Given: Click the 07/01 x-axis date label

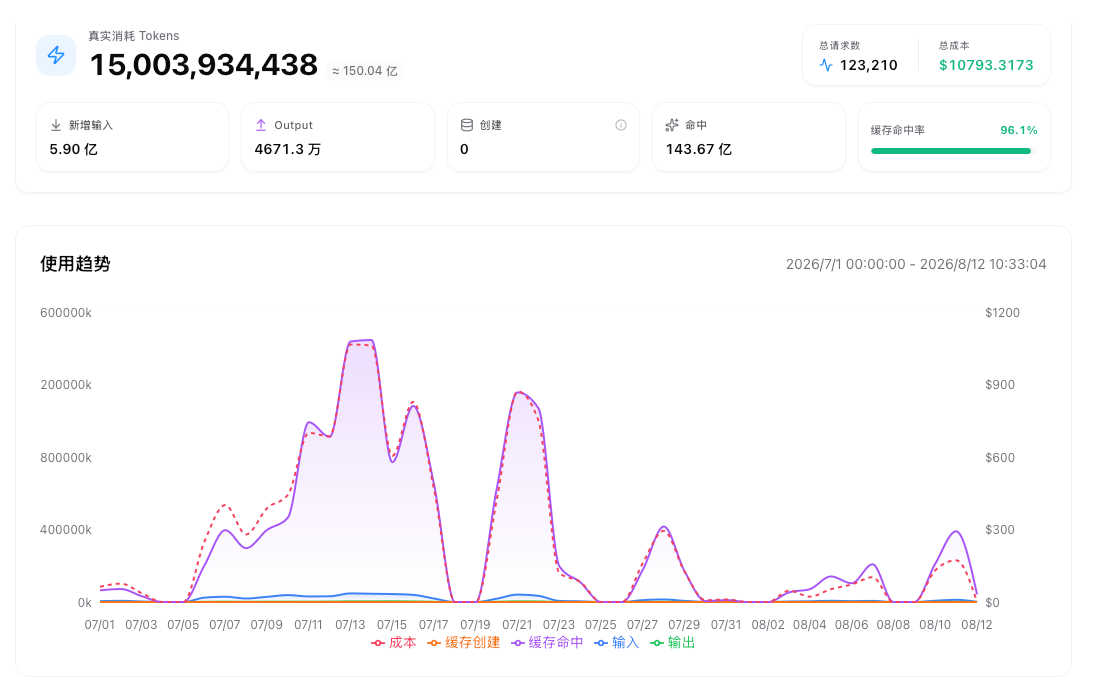Looking at the screenshot, I should (x=99, y=625).
